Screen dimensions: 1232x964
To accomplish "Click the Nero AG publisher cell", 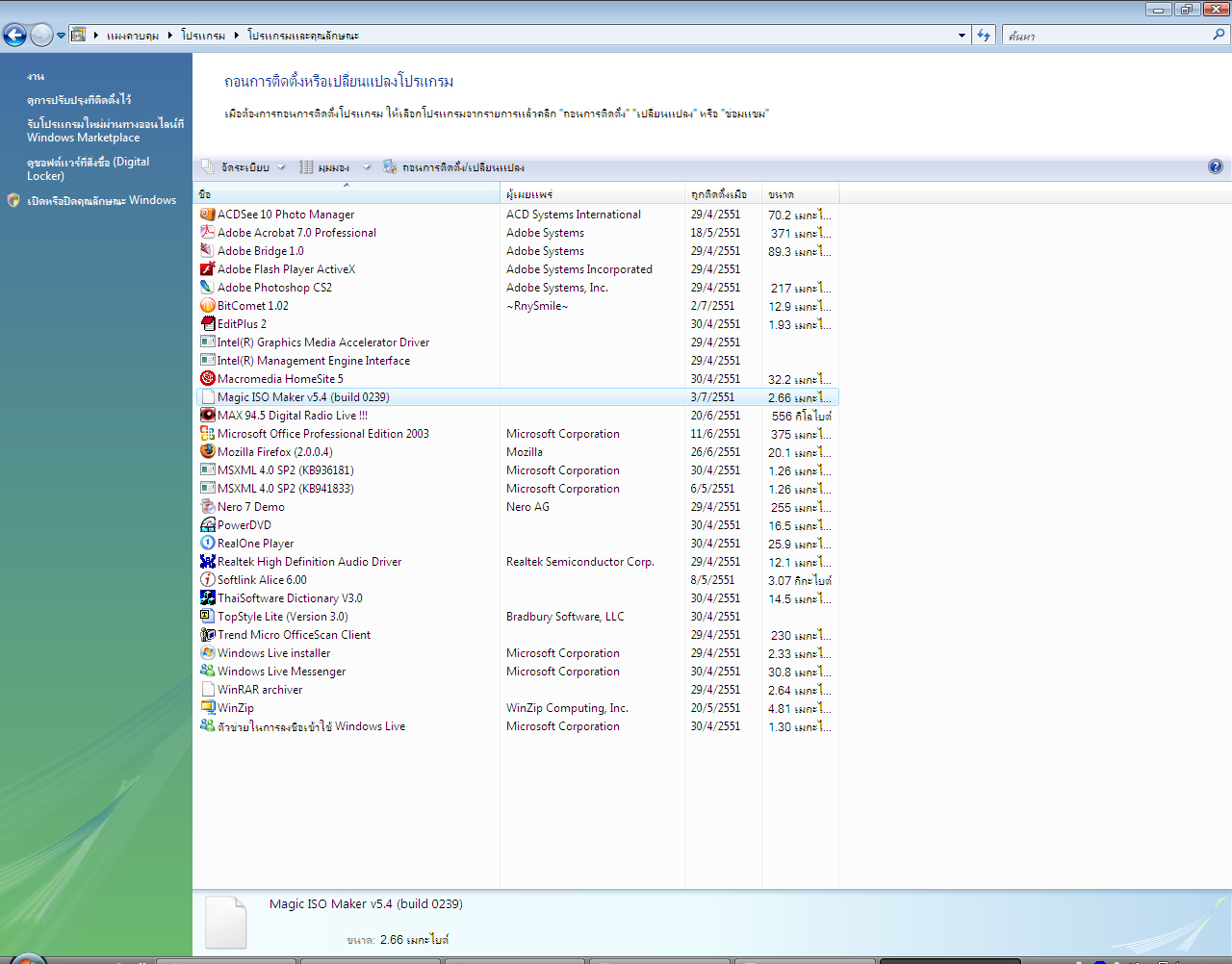I will point(527,507).
